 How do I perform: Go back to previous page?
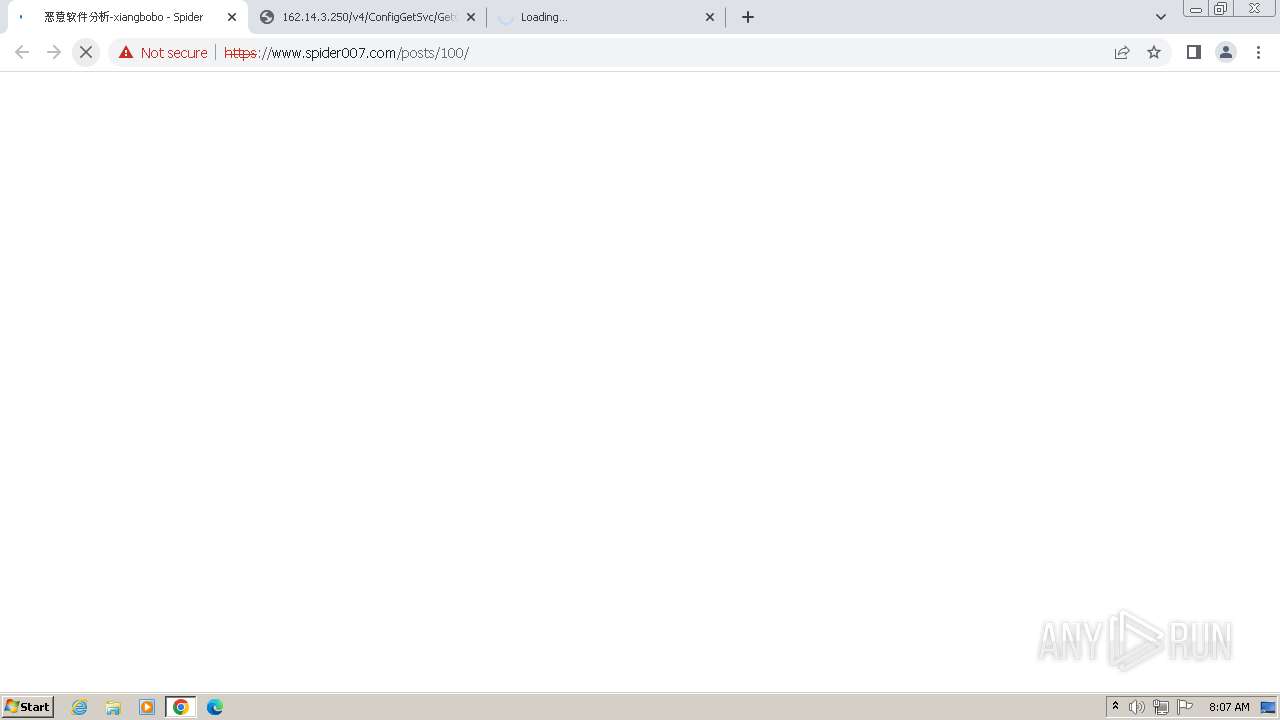click(x=22, y=52)
